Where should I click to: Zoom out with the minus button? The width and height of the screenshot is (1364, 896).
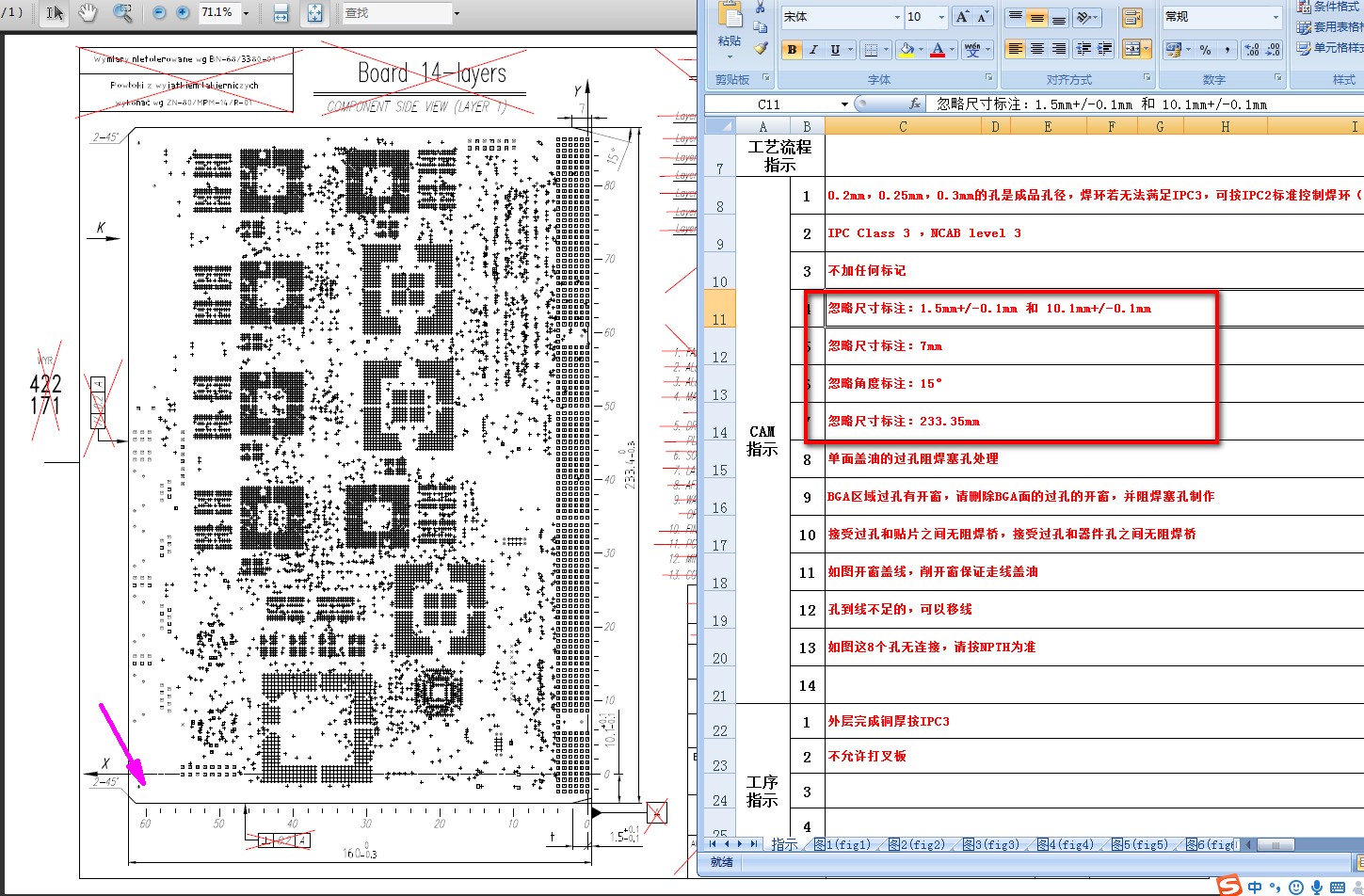pos(158,13)
